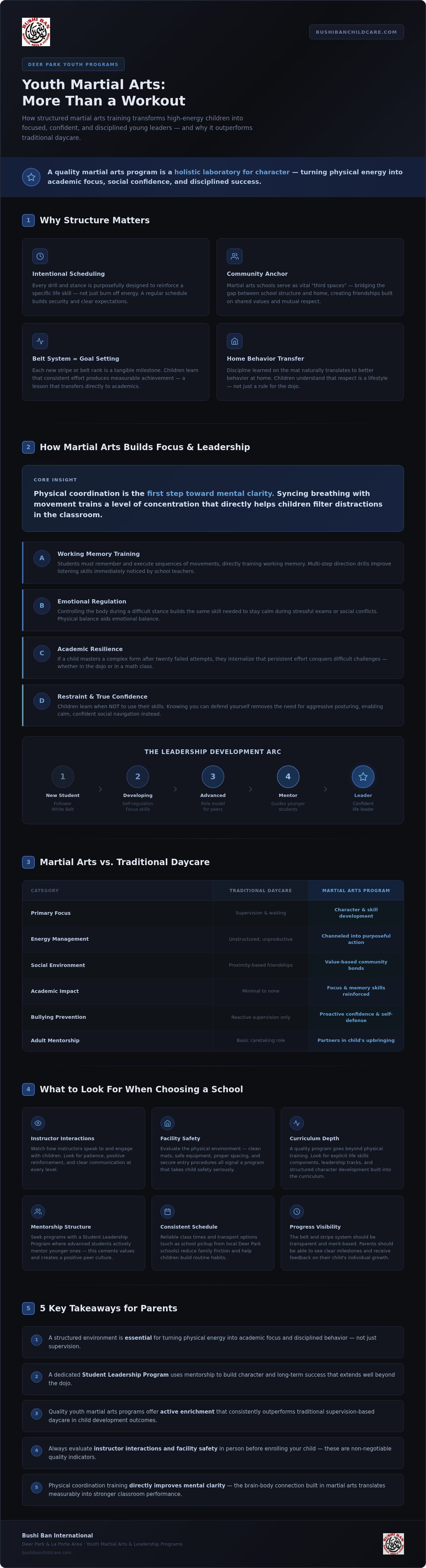This screenshot has width=426, height=1568.
Task: Select the Traditional Daycare column header
Action: coord(261,890)
